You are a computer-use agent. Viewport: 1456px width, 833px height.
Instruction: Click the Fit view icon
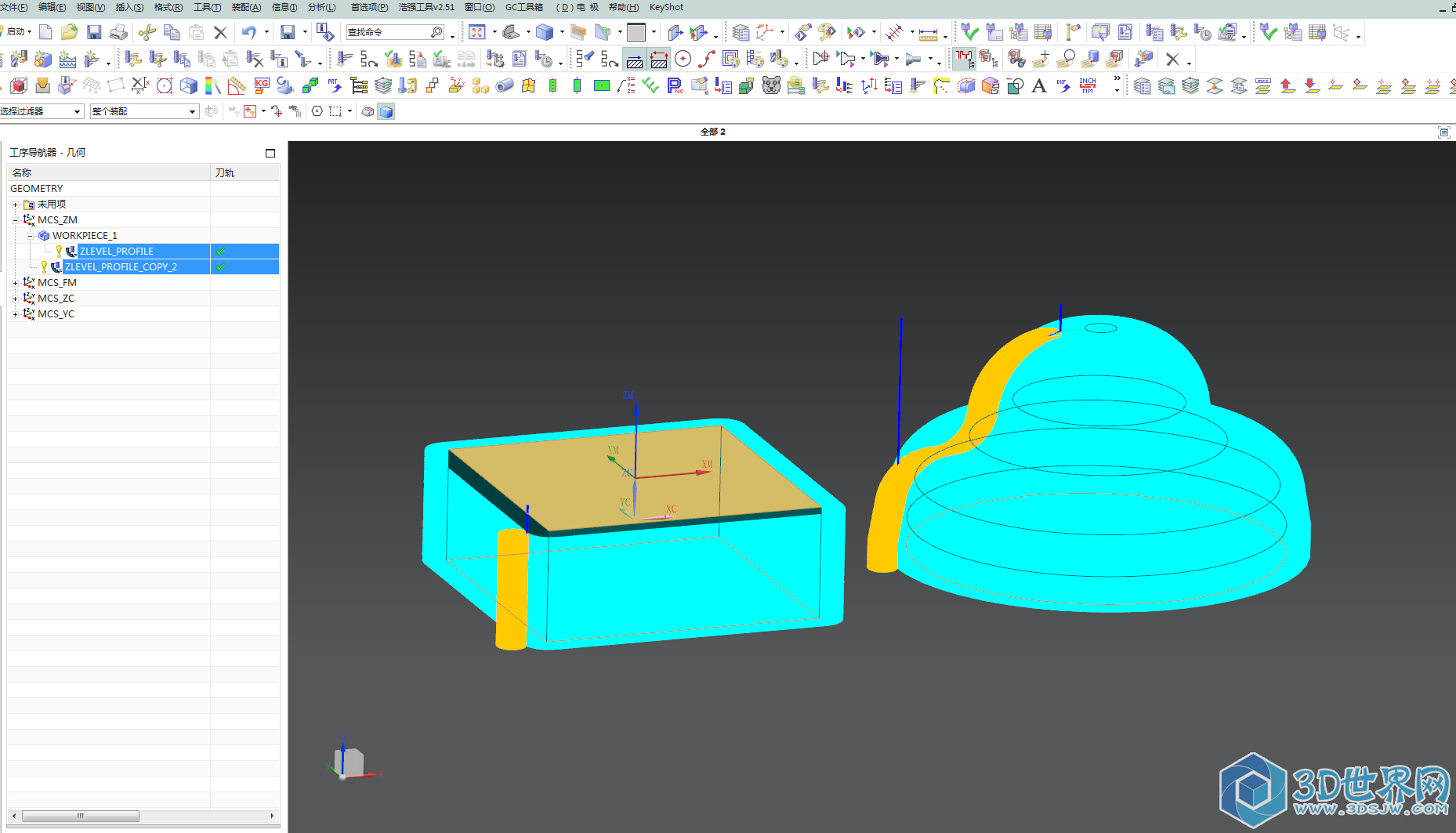coord(477,32)
